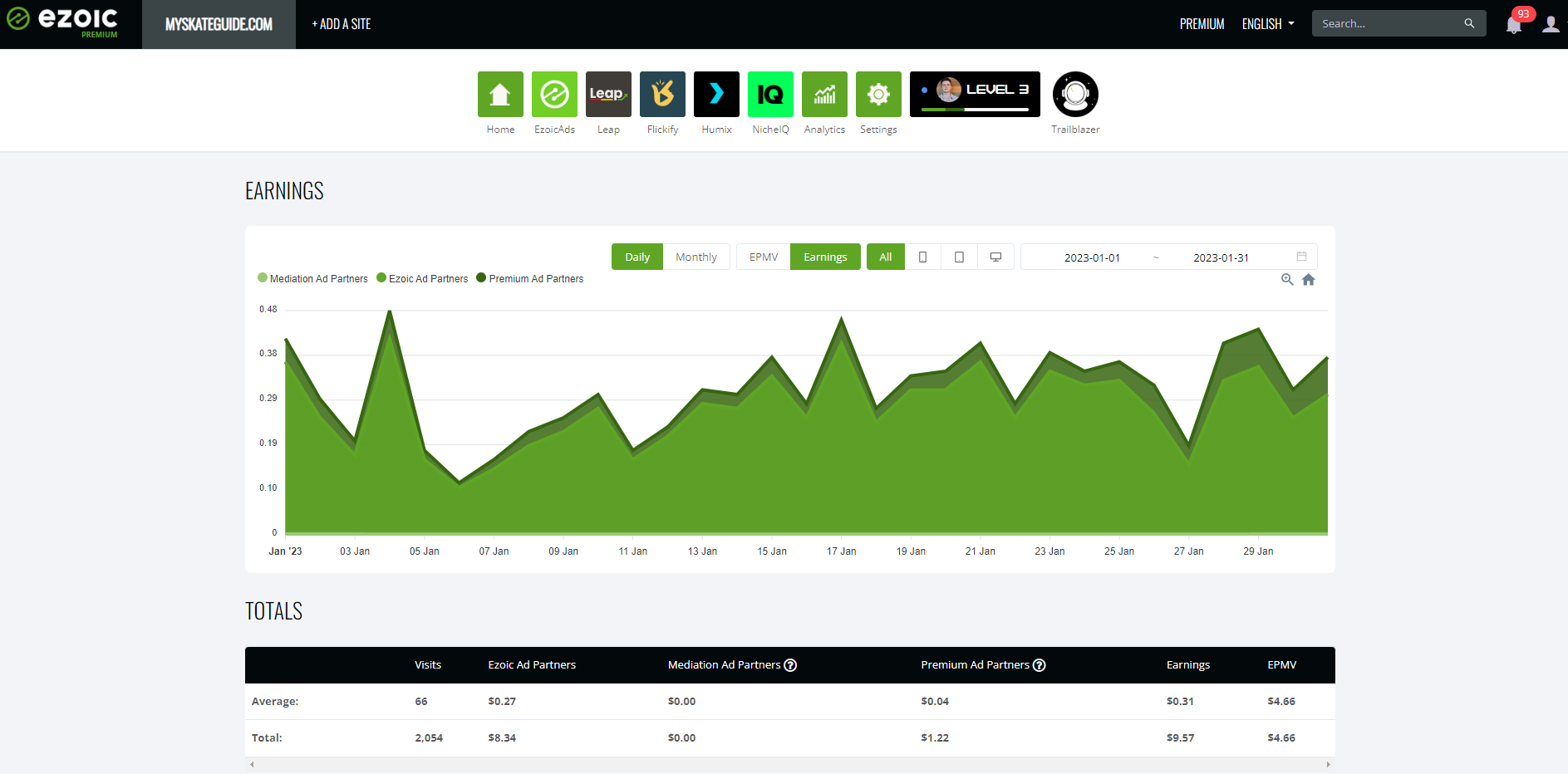The width and height of the screenshot is (1568, 774).
Task: Click the table scrollbar right arrow
Action: [1328, 764]
